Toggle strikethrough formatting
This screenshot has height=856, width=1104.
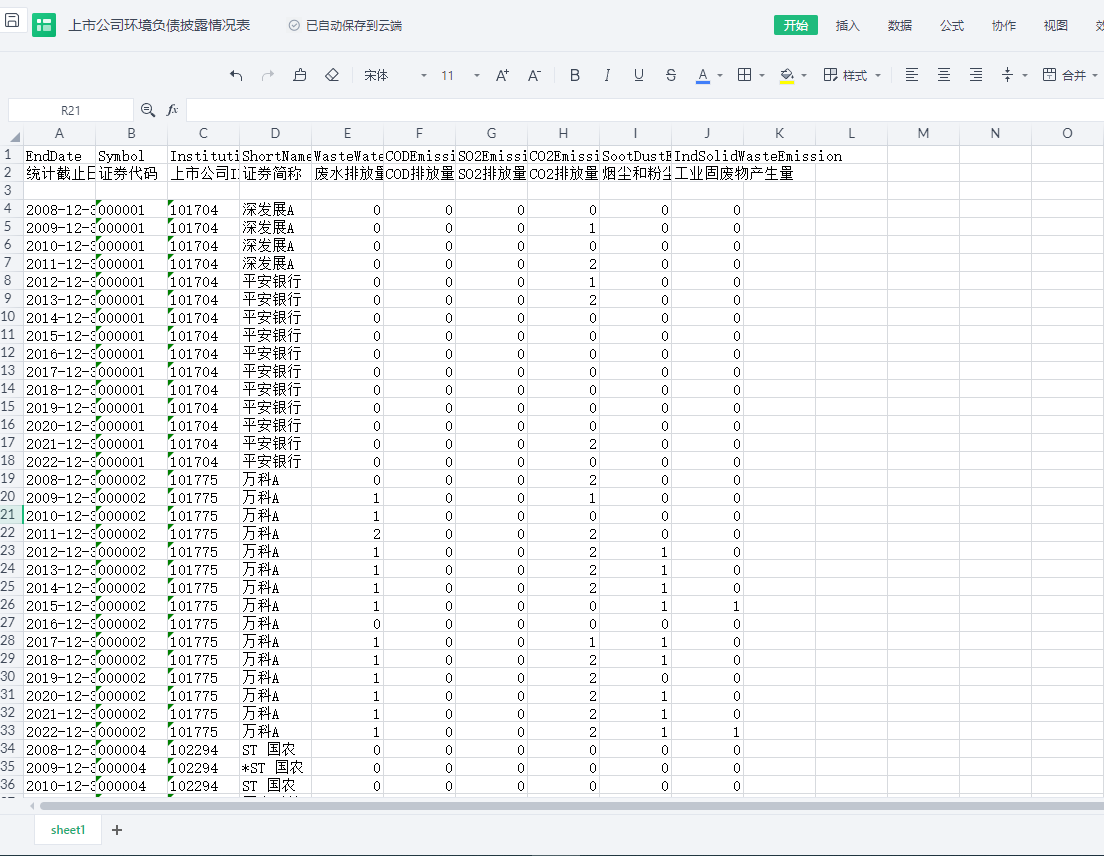click(x=671, y=75)
